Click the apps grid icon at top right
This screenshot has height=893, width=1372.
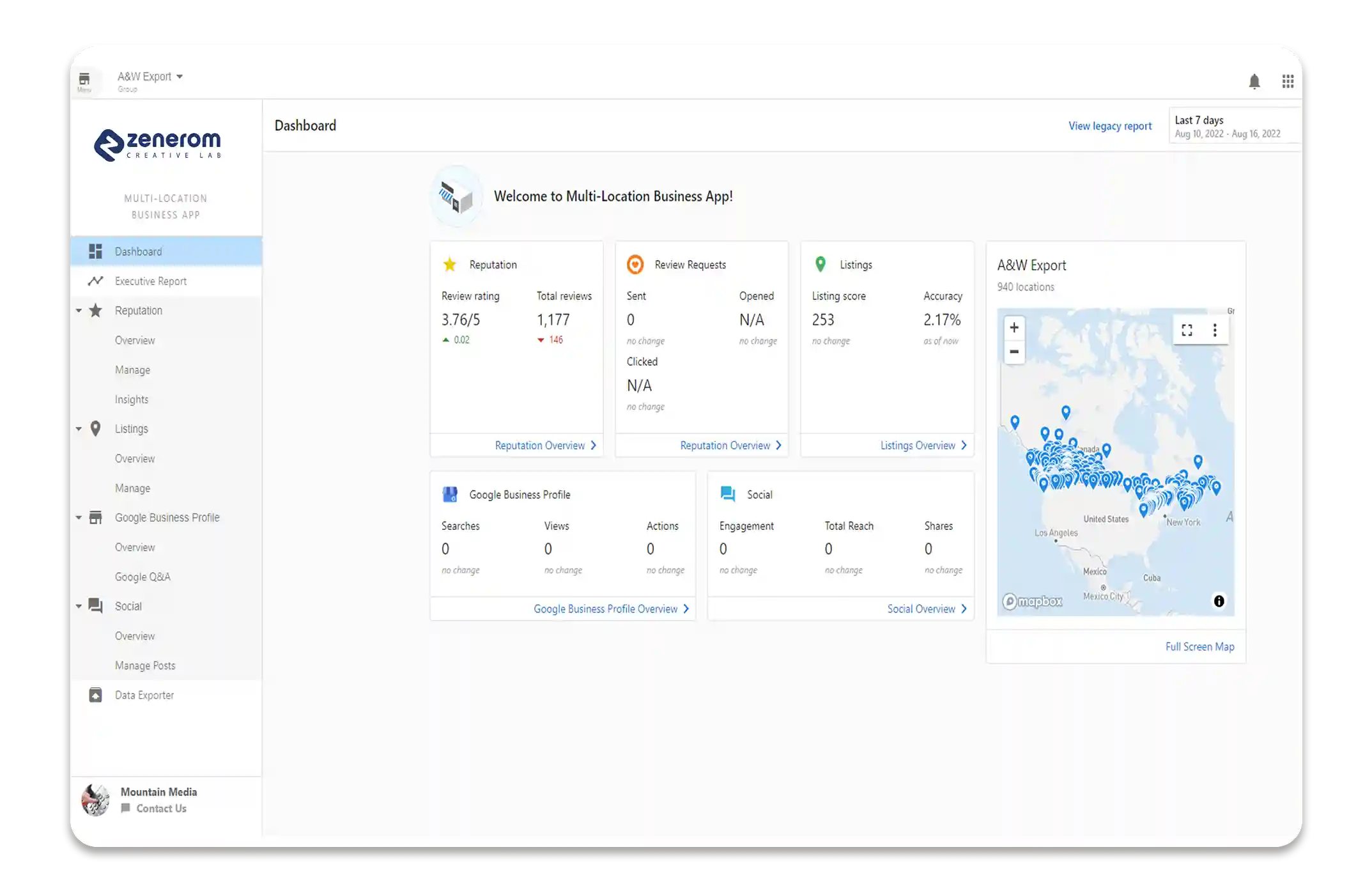point(1288,81)
